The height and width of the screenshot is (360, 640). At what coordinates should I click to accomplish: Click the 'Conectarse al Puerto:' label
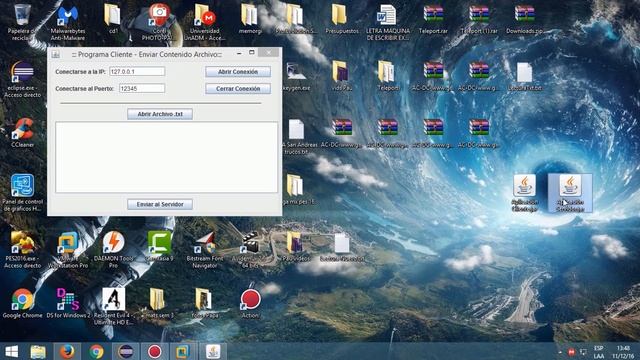coord(84,89)
